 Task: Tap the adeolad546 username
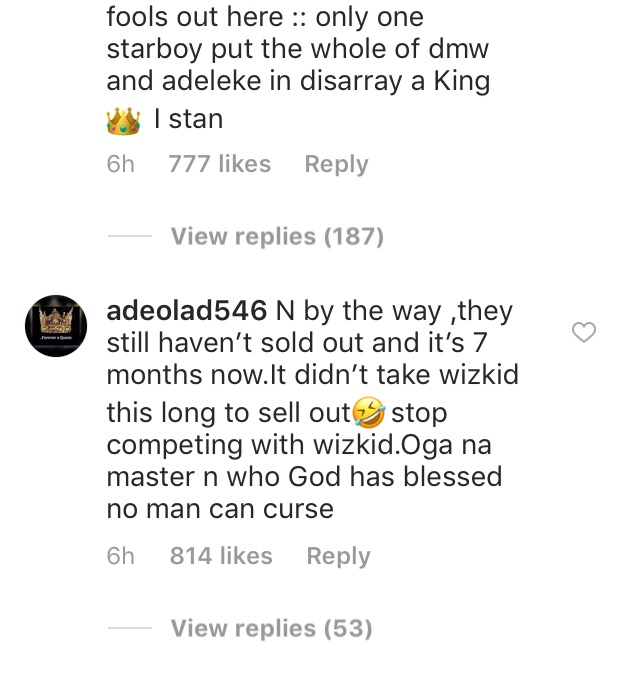coord(186,311)
